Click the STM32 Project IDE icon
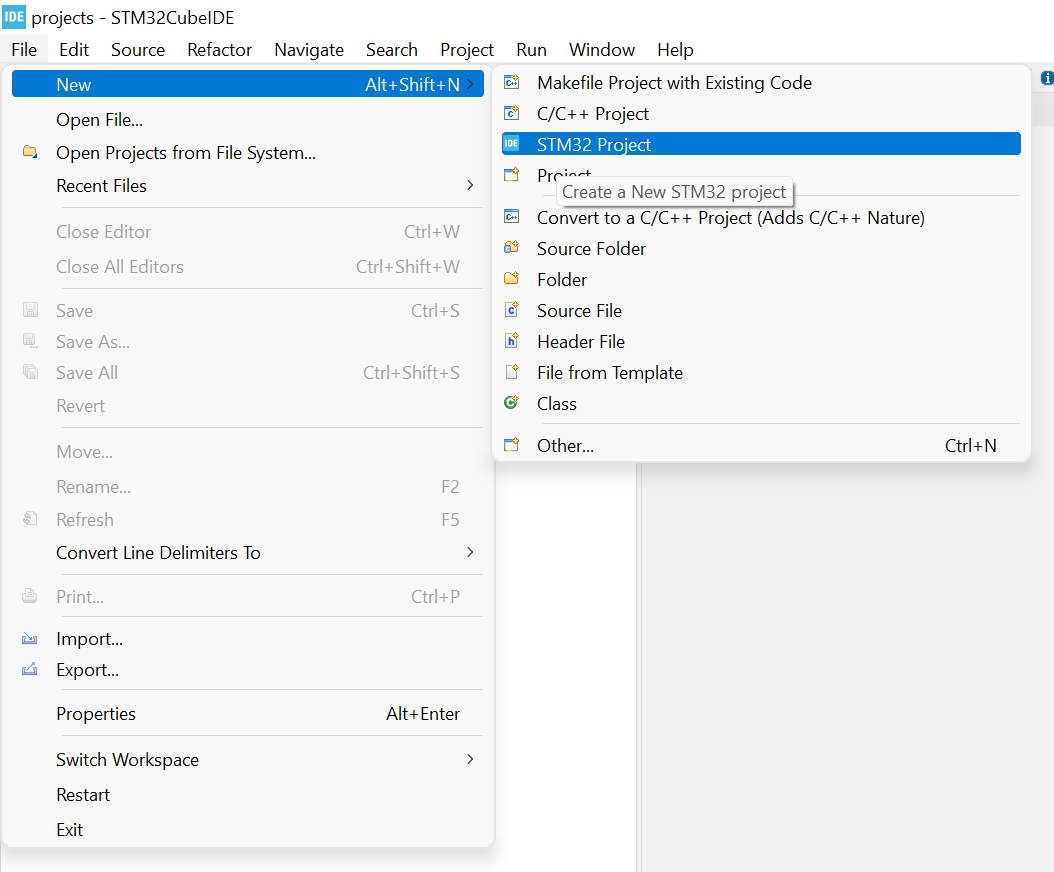 coord(512,143)
